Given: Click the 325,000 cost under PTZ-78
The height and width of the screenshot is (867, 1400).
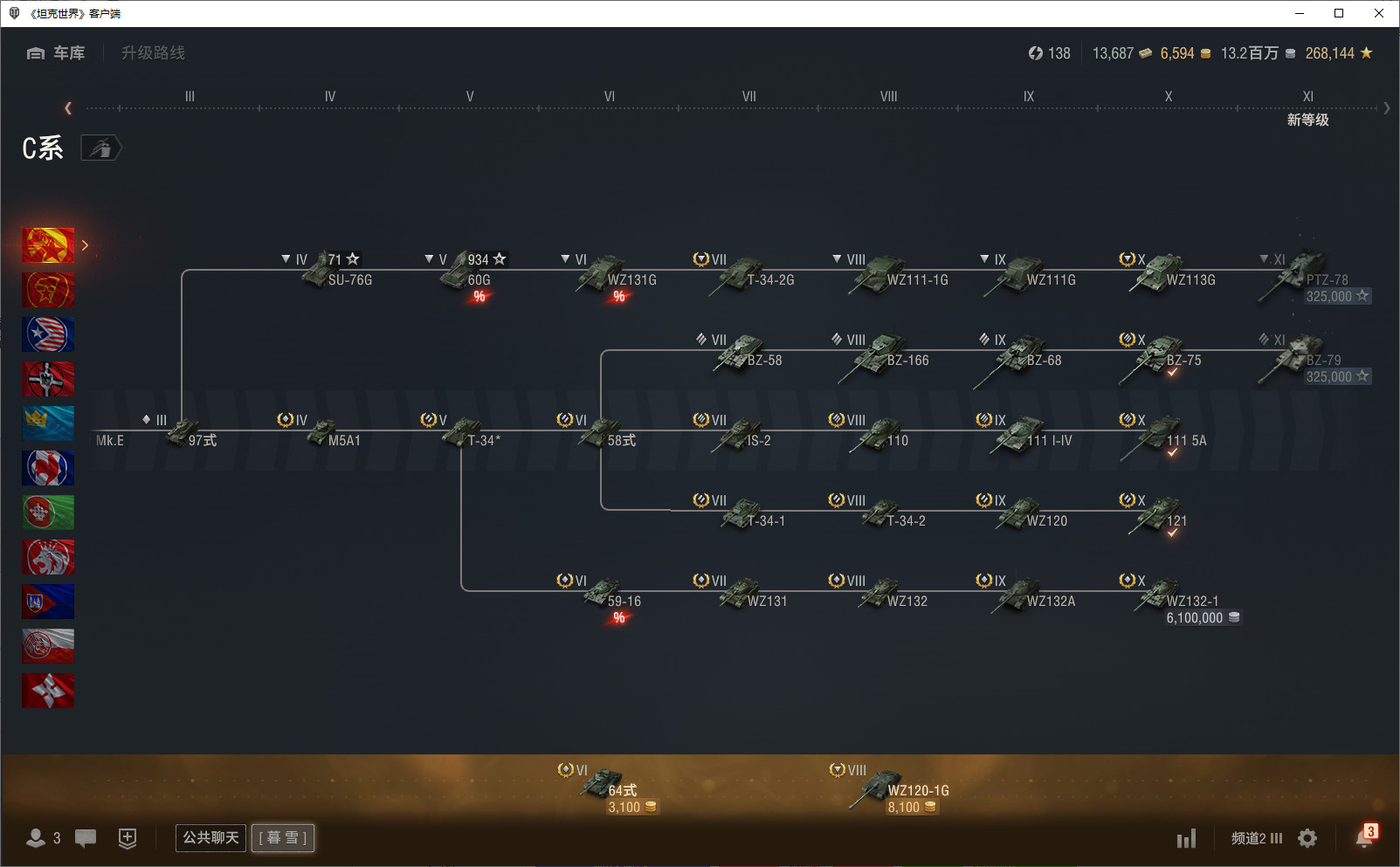Looking at the screenshot, I should pos(1338,297).
